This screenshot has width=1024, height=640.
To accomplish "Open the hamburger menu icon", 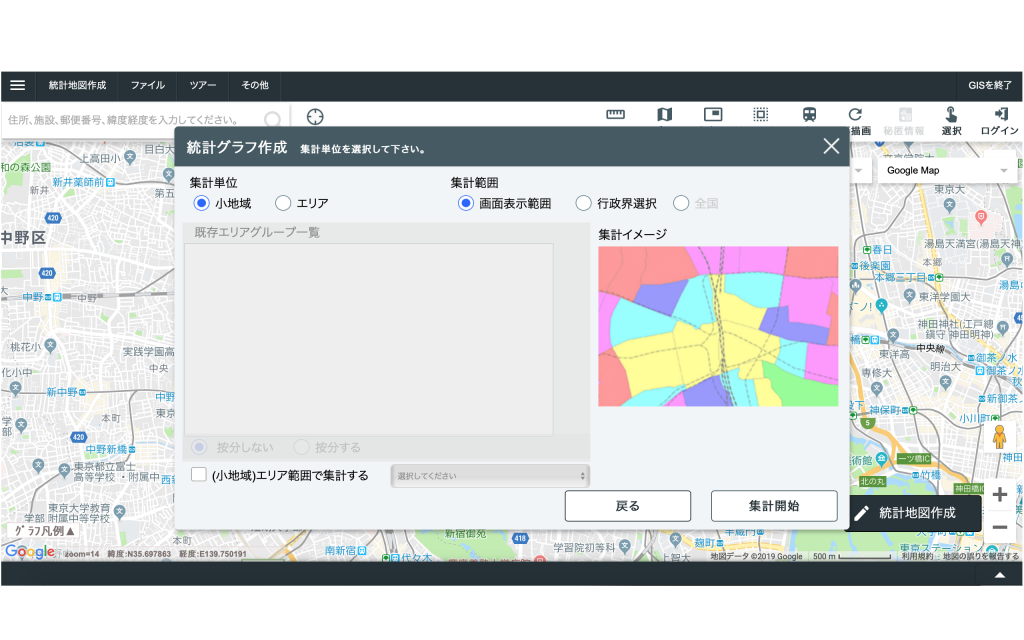I will click(17, 84).
